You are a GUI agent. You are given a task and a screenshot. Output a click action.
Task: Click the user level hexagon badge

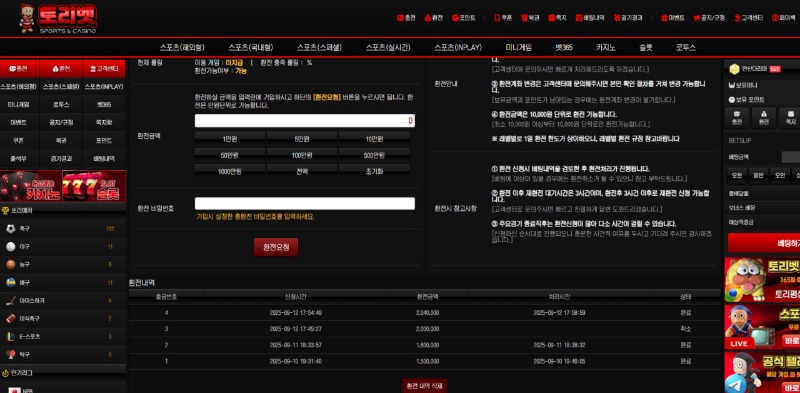pyautogui.click(x=734, y=68)
